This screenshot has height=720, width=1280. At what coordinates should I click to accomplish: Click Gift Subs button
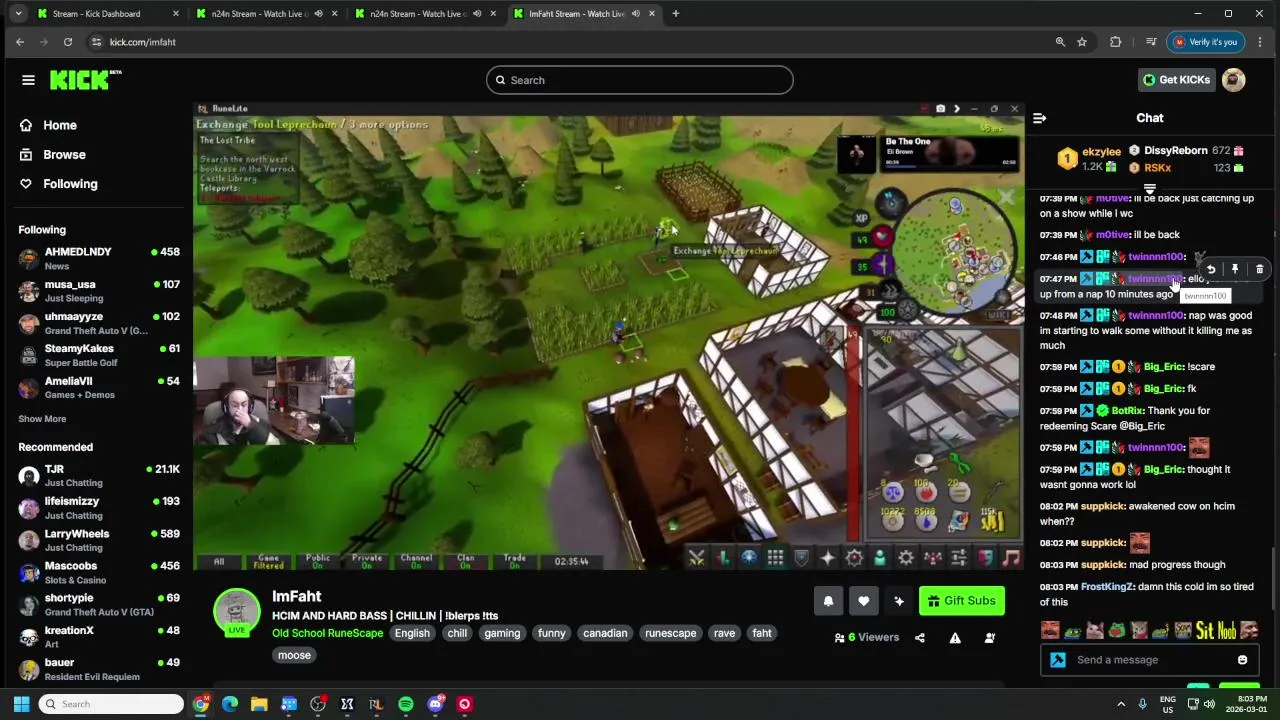pyautogui.click(x=961, y=601)
